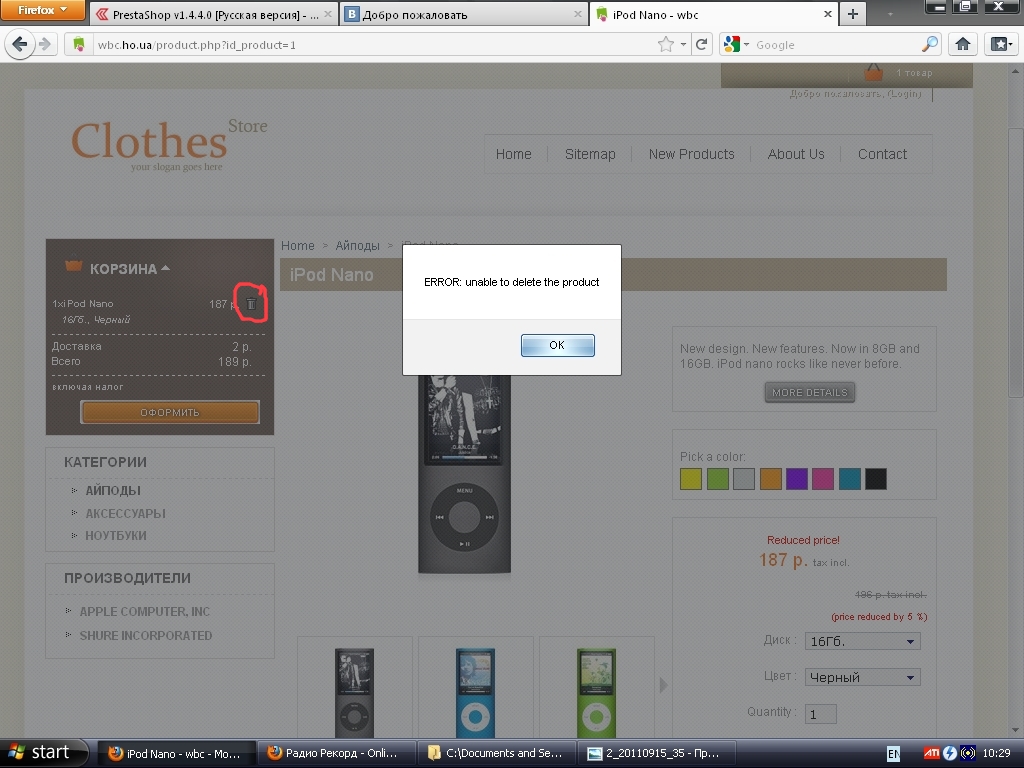
Task: Click the Оформить checkout button
Action: (170, 412)
